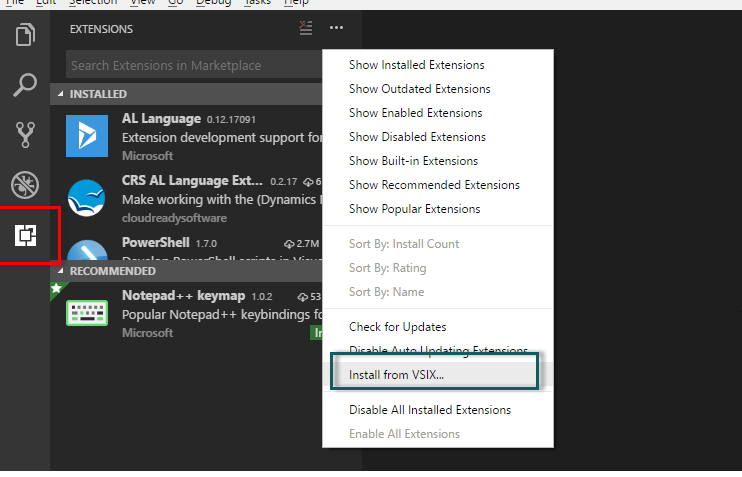
Task: Open the Source Control view icon
Action: tap(25, 135)
